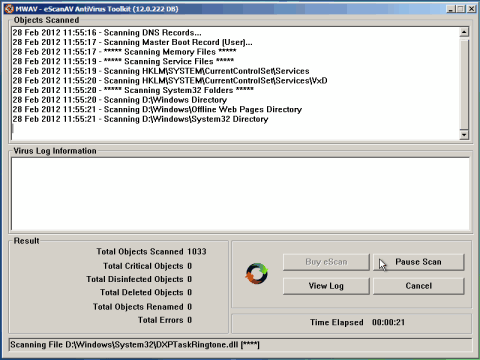Click the Time Elapsed value 00:00:21

388,322
